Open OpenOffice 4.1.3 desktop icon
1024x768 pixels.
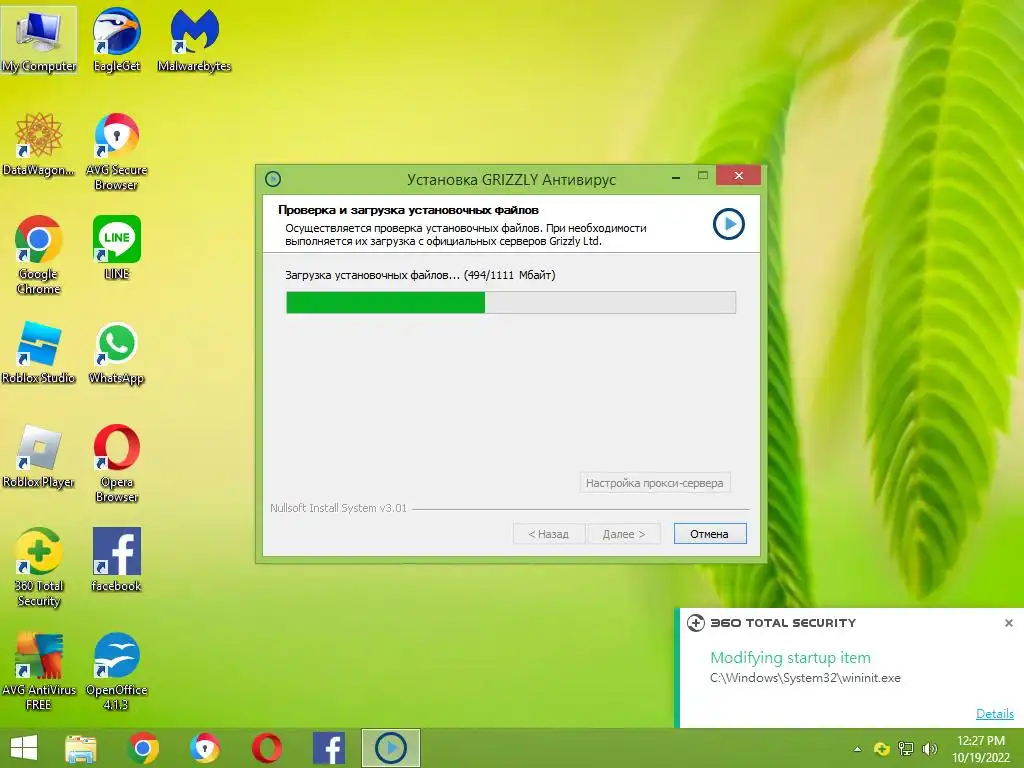(116, 671)
